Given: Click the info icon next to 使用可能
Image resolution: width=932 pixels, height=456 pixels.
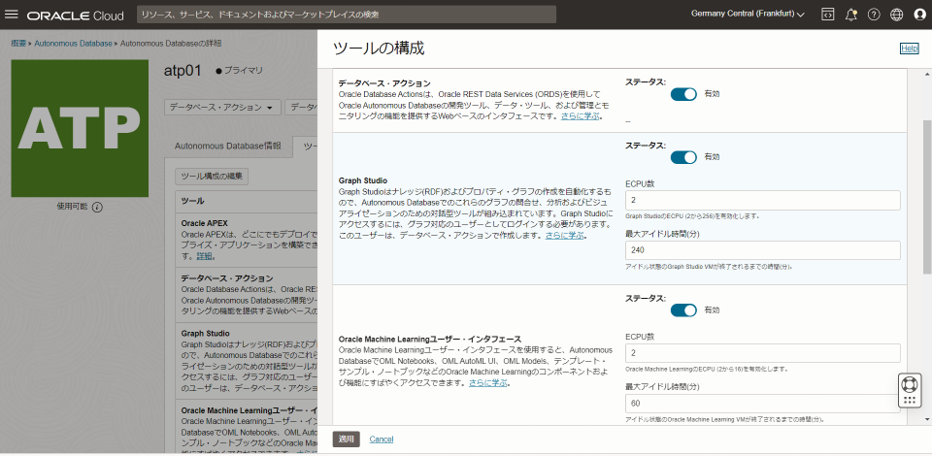Looking at the screenshot, I should (x=98, y=207).
